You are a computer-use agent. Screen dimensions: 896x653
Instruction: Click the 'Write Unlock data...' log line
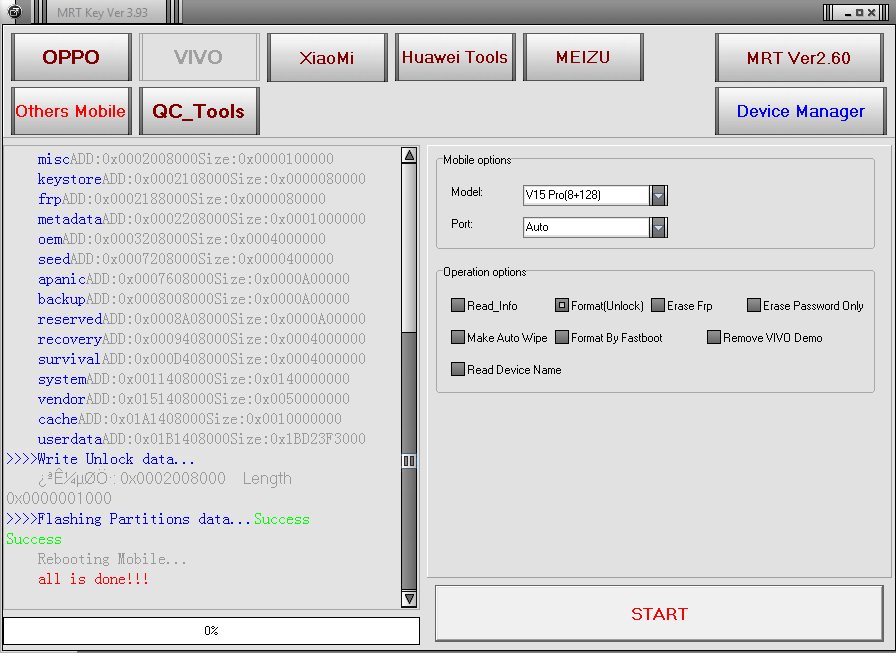pos(101,459)
